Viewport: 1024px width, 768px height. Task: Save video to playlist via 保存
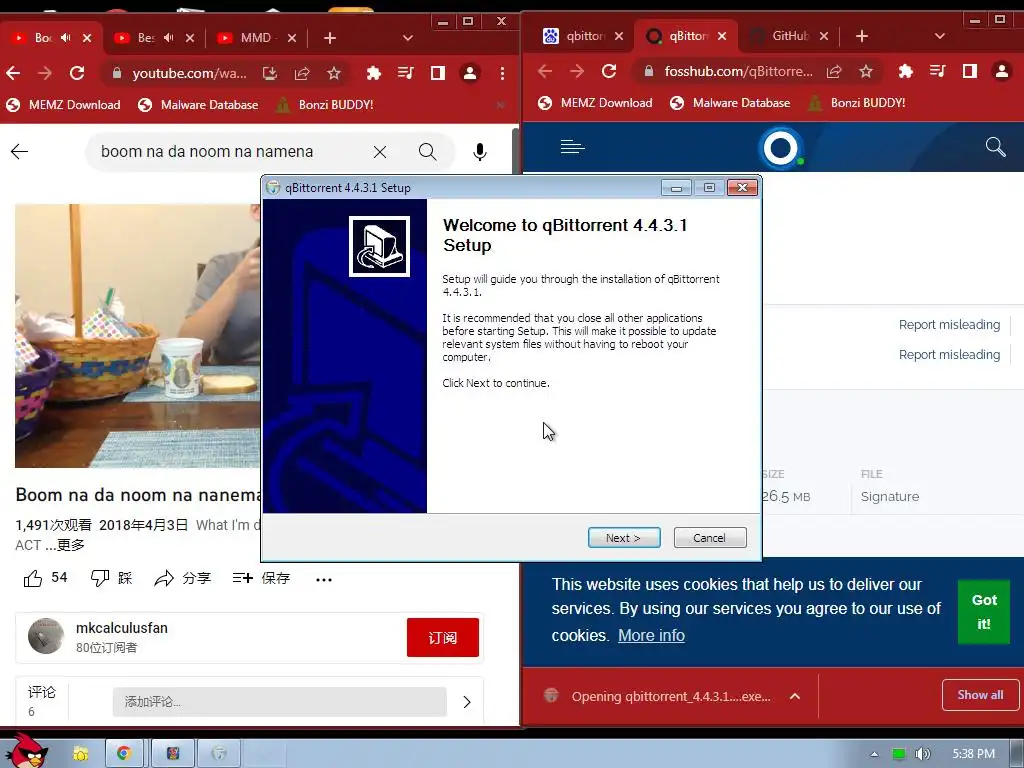pos(261,578)
